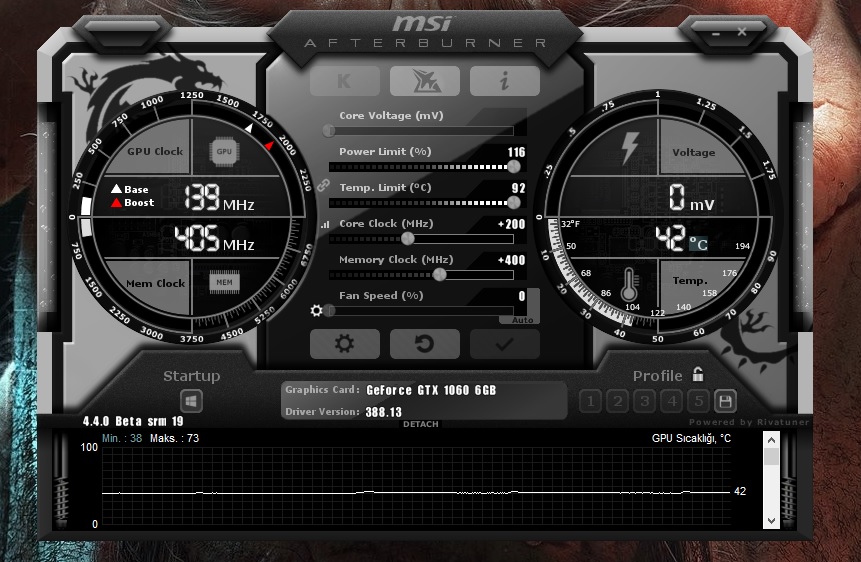Screen dimensions: 861x562
Task: Click the Min. : 38 readout
Action: pos(122,438)
